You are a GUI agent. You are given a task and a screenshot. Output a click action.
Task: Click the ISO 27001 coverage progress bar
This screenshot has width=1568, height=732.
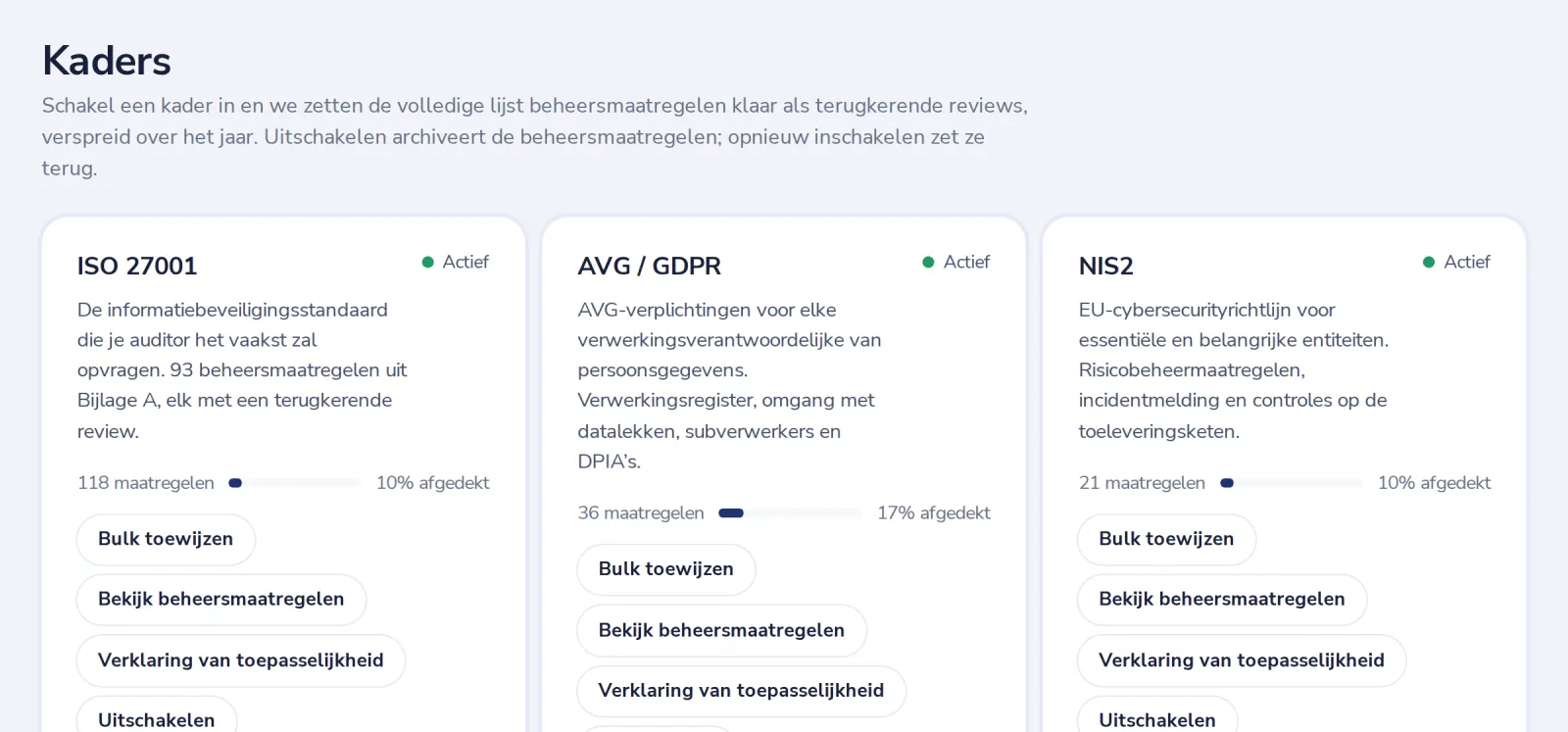click(x=295, y=483)
